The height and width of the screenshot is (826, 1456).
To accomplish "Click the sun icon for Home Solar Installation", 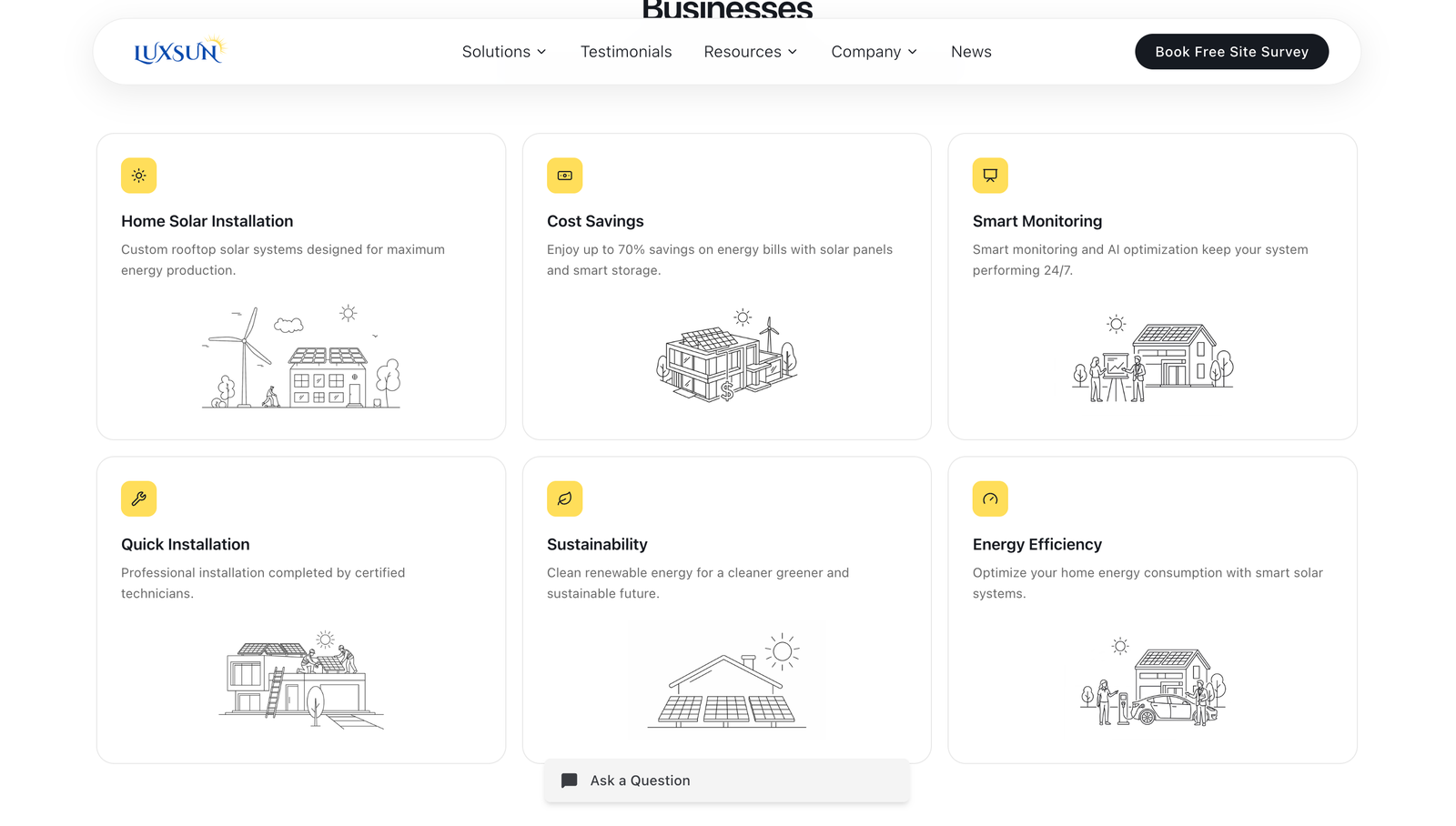I will pos(138,176).
